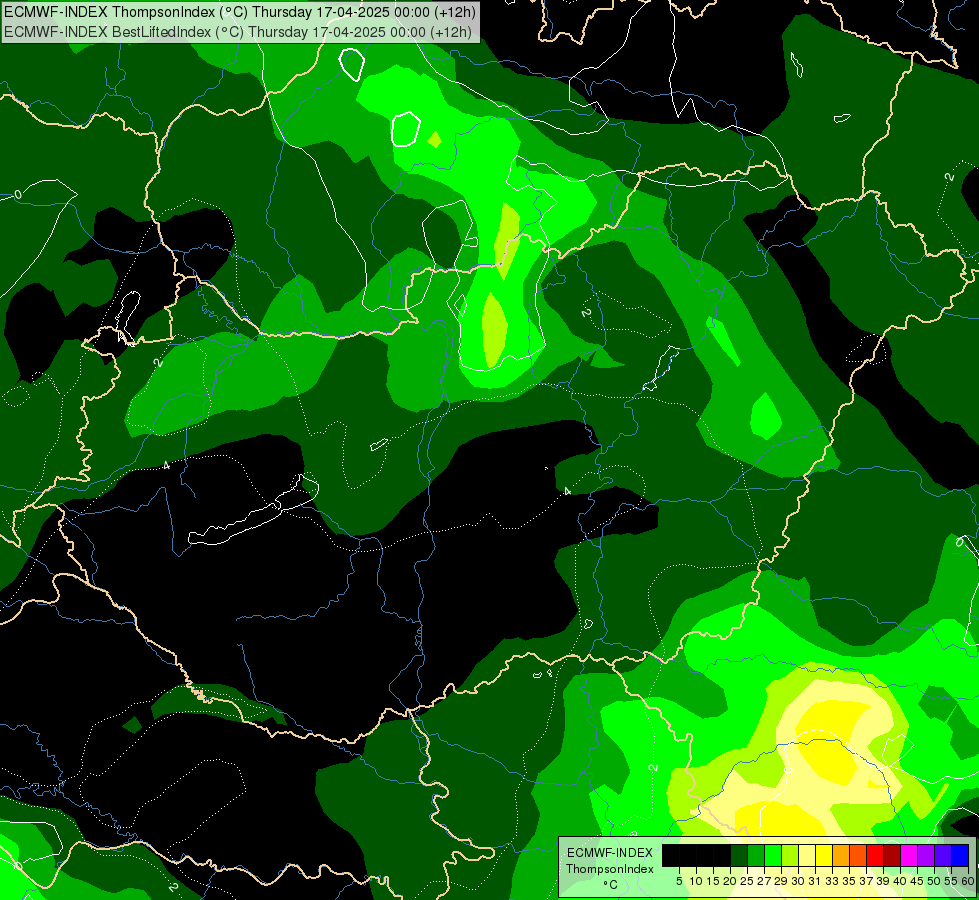Click legend tick value '39'
979x900 pixels.
tap(883, 881)
